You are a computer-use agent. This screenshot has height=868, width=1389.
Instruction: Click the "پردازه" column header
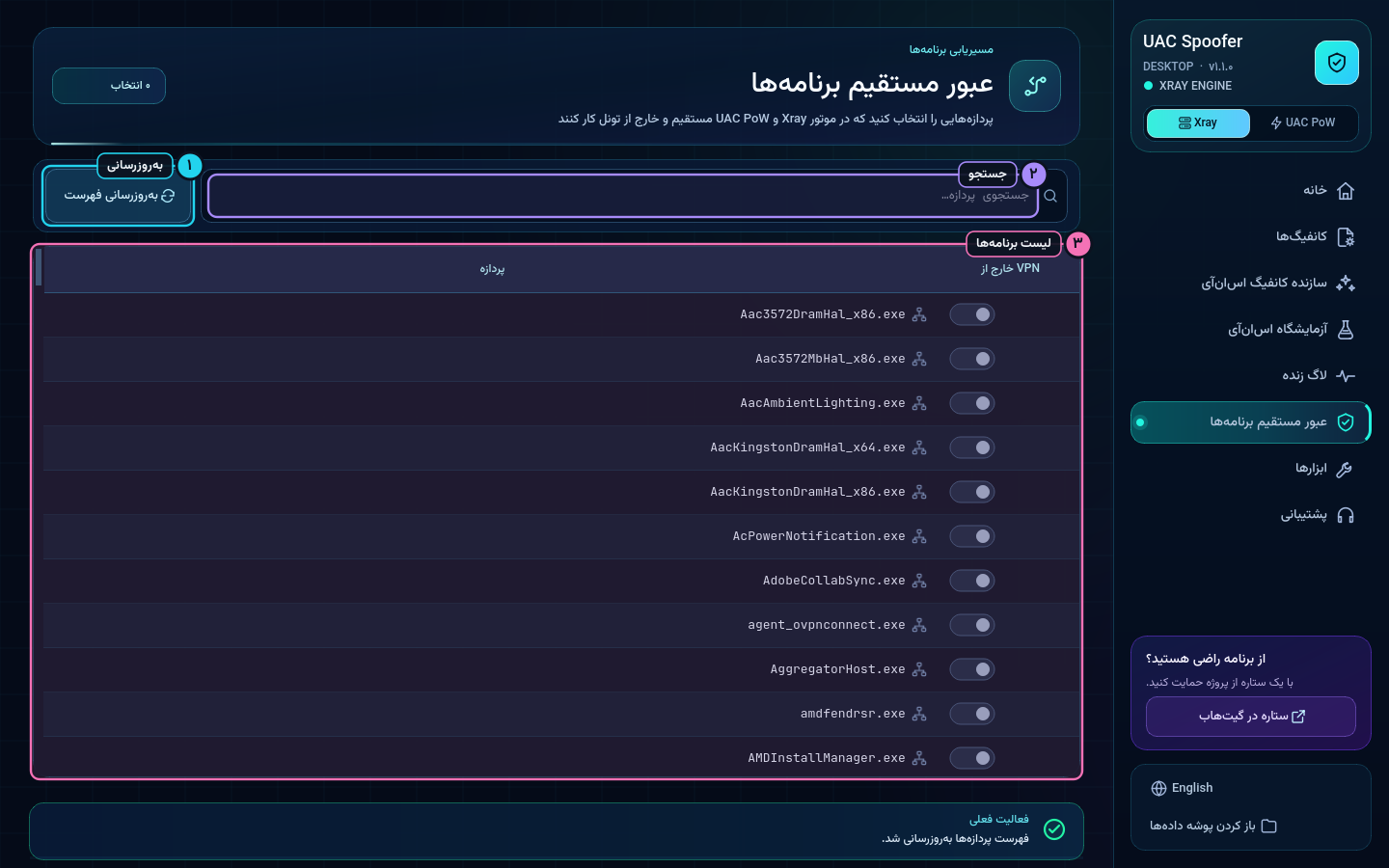pyautogui.click(x=492, y=269)
